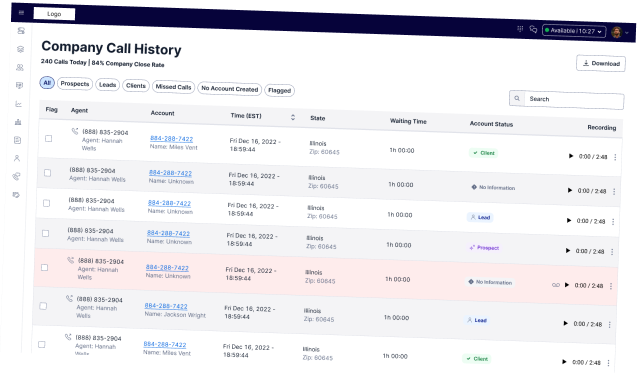Select the checkbox for Jackson Wright call
The height and width of the screenshot is (373, 637).
43,306
